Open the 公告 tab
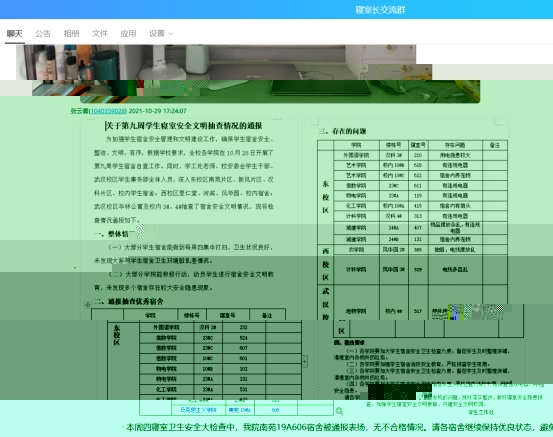553x437 pixels. point(43,34)
